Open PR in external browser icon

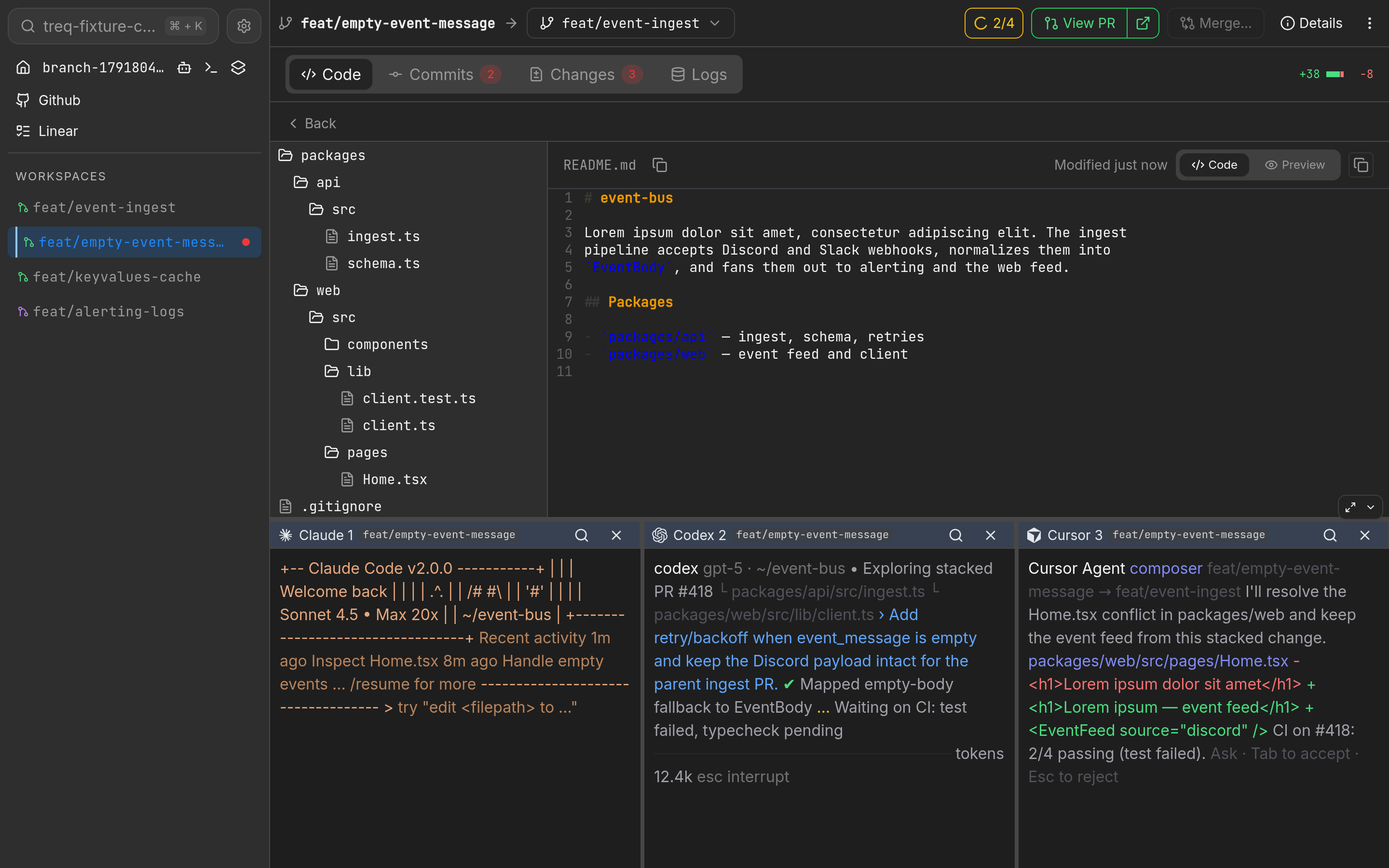tap(1143, 24)
